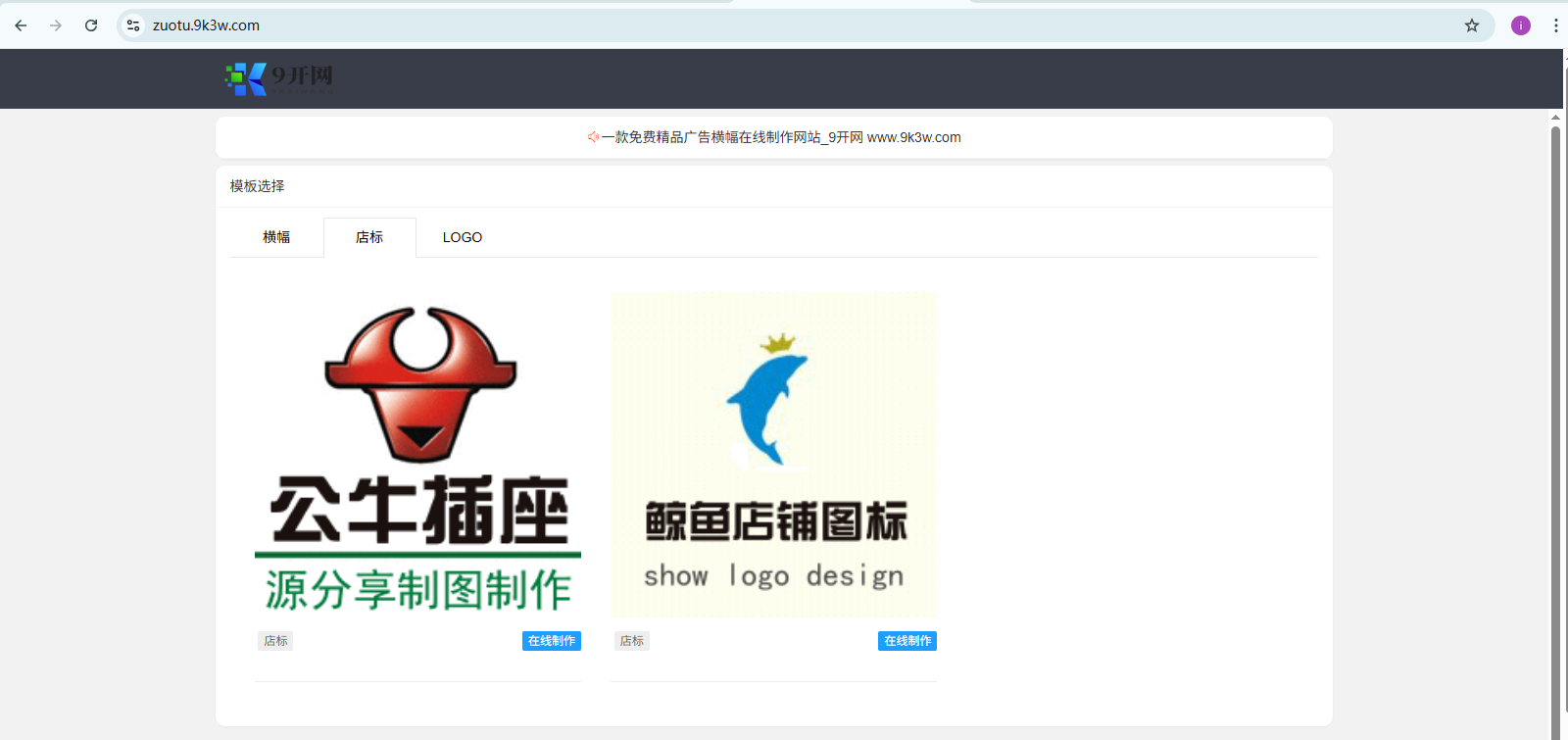The image size is (1568, 740).
Task: Focus the address bar showing zuotu.9k3w.com
Action: (x=804, y=25)
